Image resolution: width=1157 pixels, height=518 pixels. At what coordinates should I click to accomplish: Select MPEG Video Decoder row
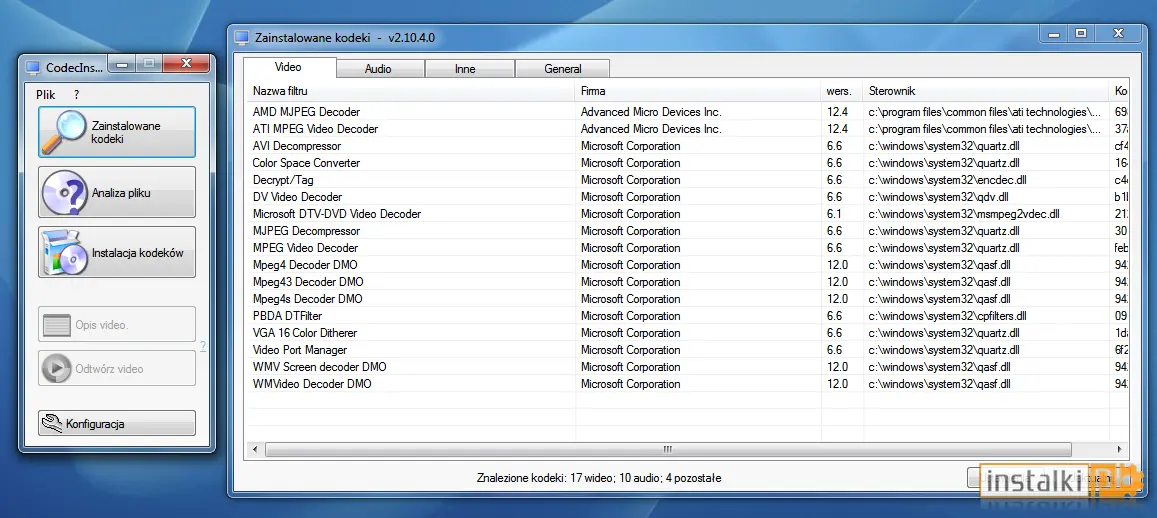pos(688,248)
